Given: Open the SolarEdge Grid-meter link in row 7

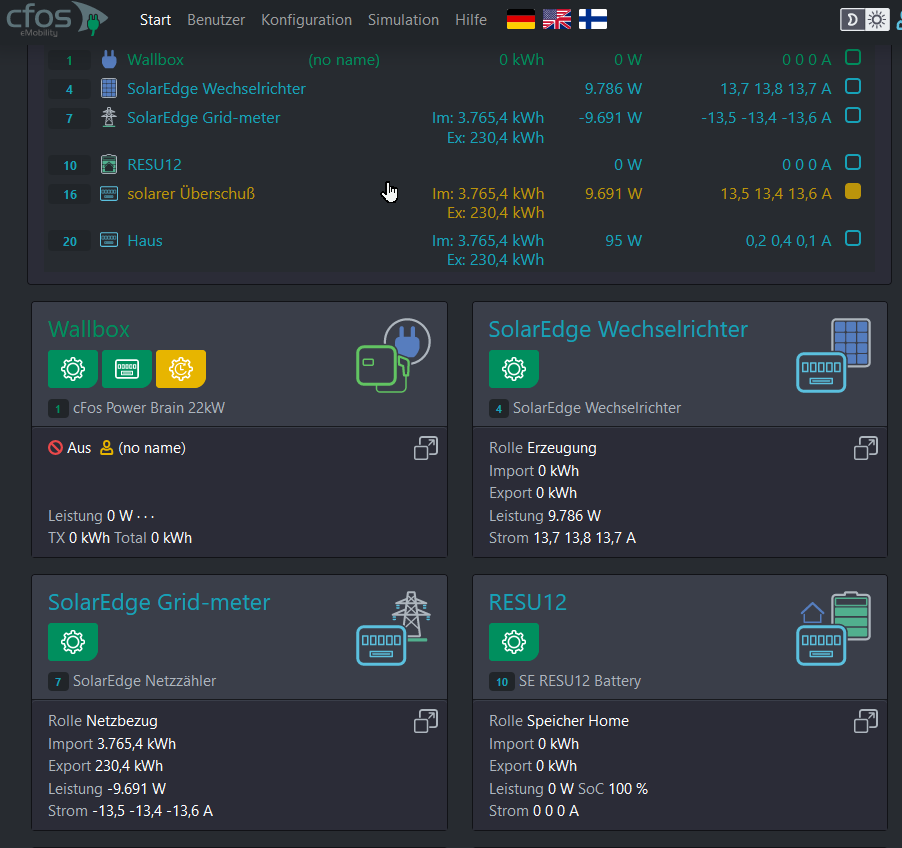Looking at the screenshot, I should pos(204,117).
